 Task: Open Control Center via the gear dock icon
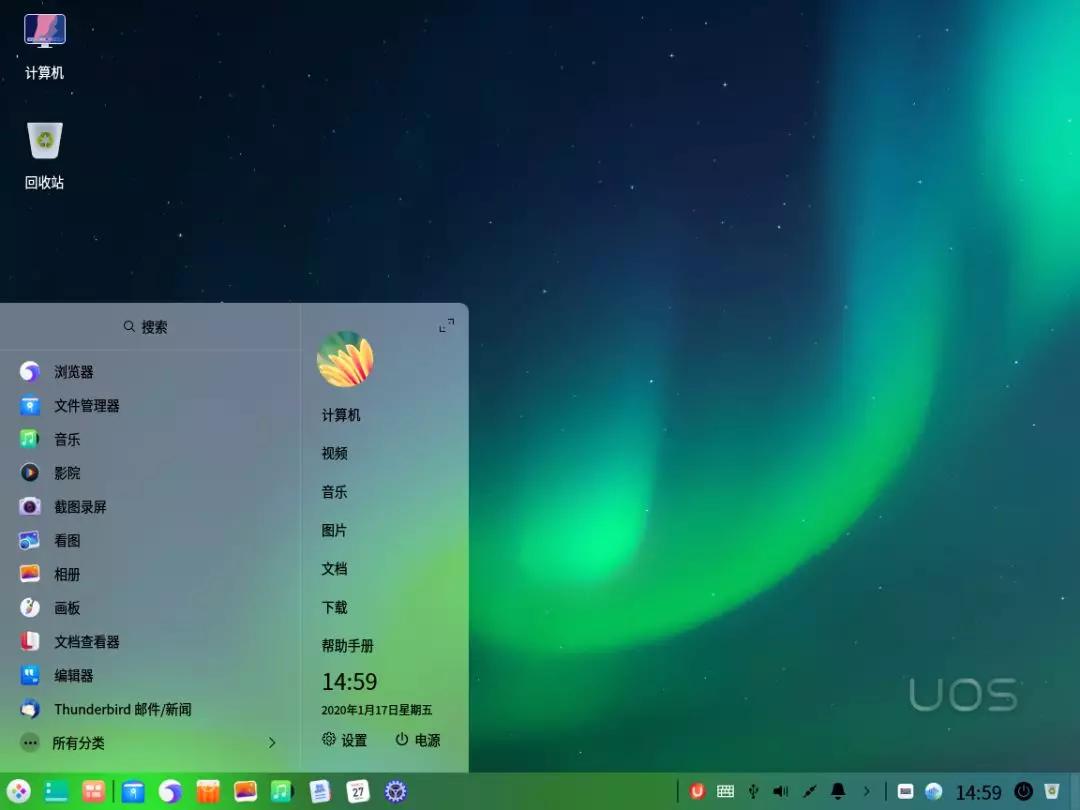[395, 791]
